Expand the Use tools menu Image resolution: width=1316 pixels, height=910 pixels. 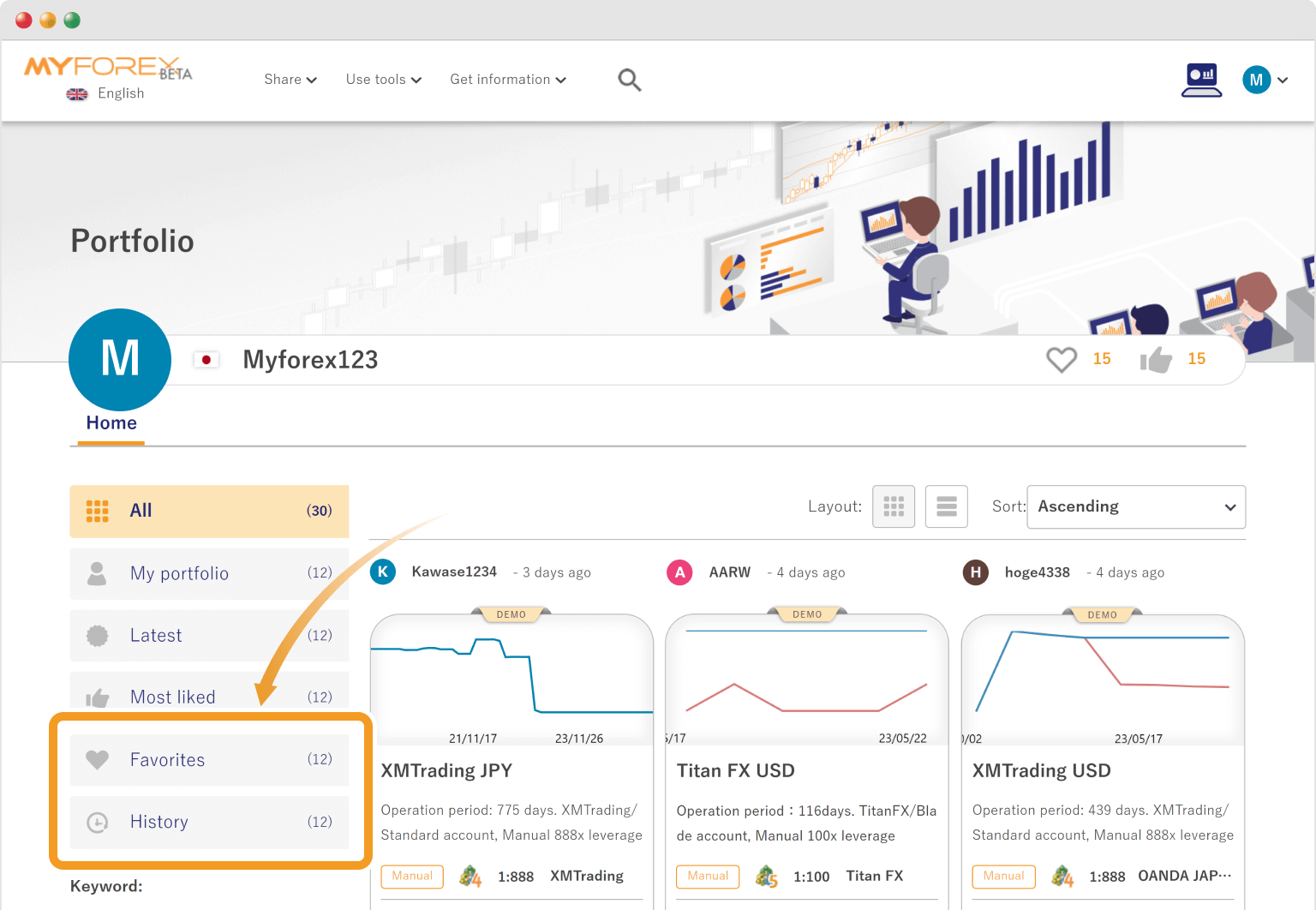tap(384, 80)
